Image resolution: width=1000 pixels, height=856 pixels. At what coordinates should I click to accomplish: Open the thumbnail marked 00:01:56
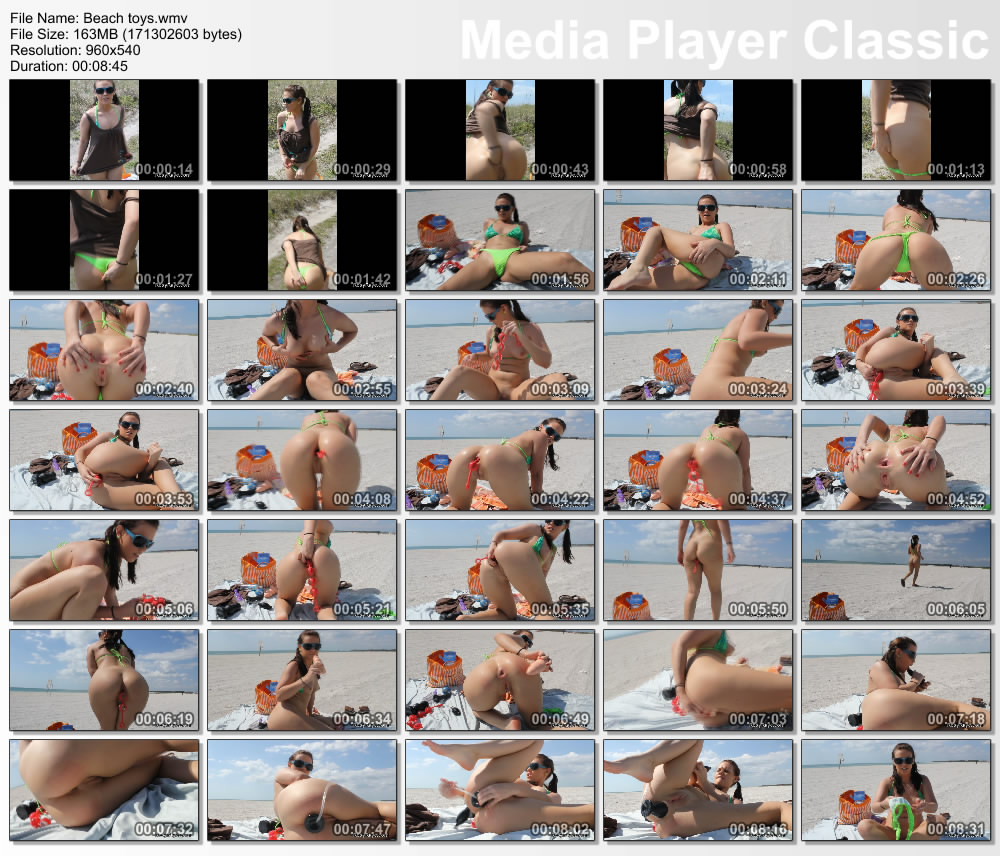500,240
